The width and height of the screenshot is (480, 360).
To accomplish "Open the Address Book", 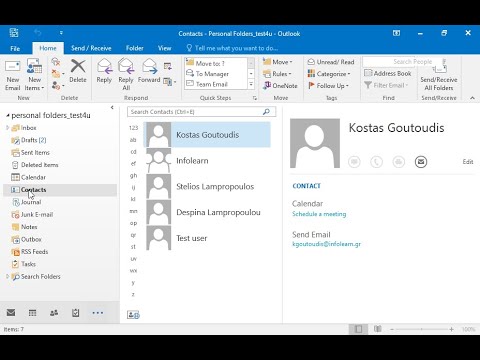I will tap(388, 73).
